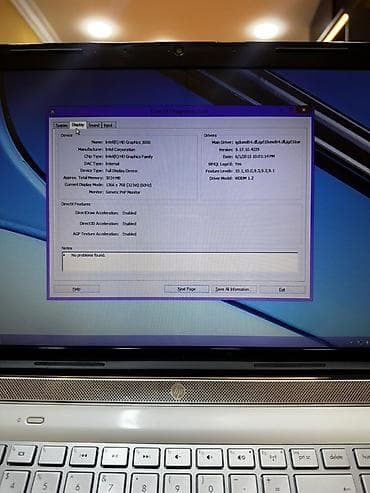Click Save All Information button

(x=232, y=289)
